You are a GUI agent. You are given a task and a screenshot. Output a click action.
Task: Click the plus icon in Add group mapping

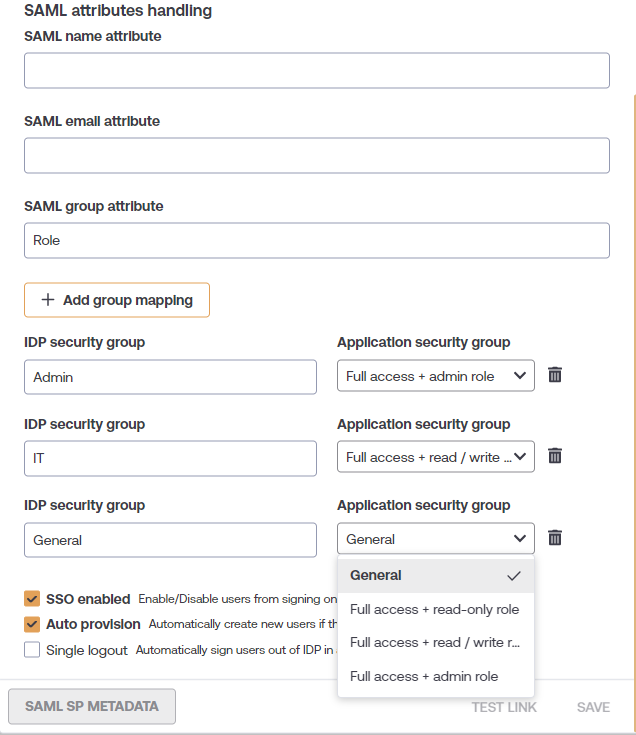(x=48, y=300)
